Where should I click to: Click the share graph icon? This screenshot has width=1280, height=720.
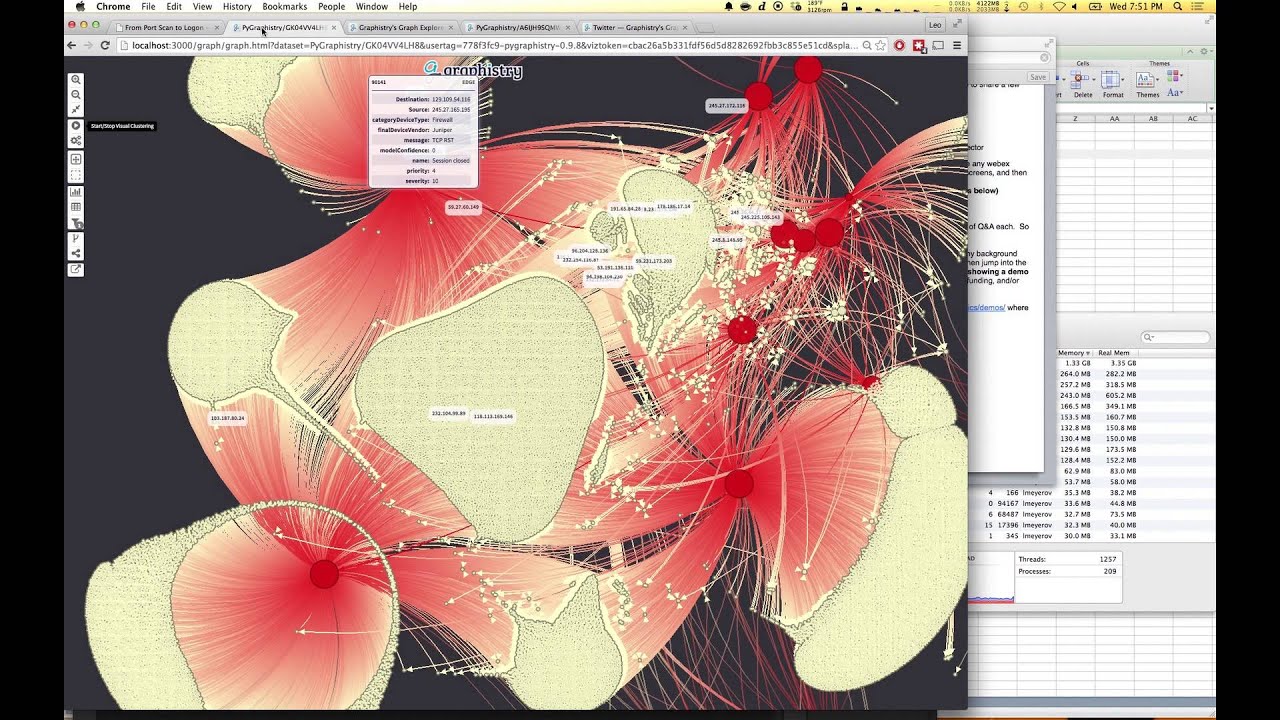[x=75, y=253]
